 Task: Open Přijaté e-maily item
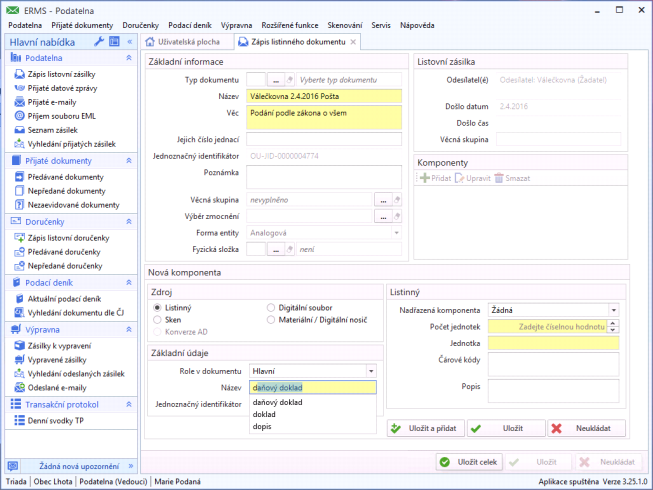tap(52, 102)
